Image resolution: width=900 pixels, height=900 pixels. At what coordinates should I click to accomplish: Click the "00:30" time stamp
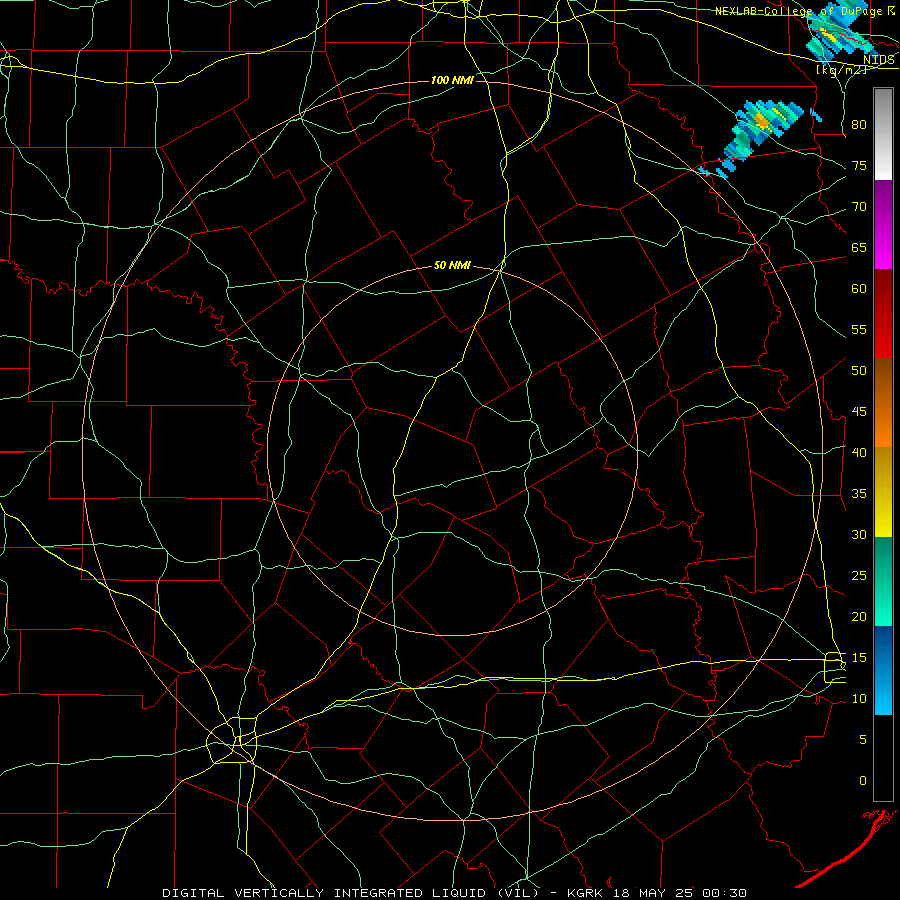tap(723, 893)
